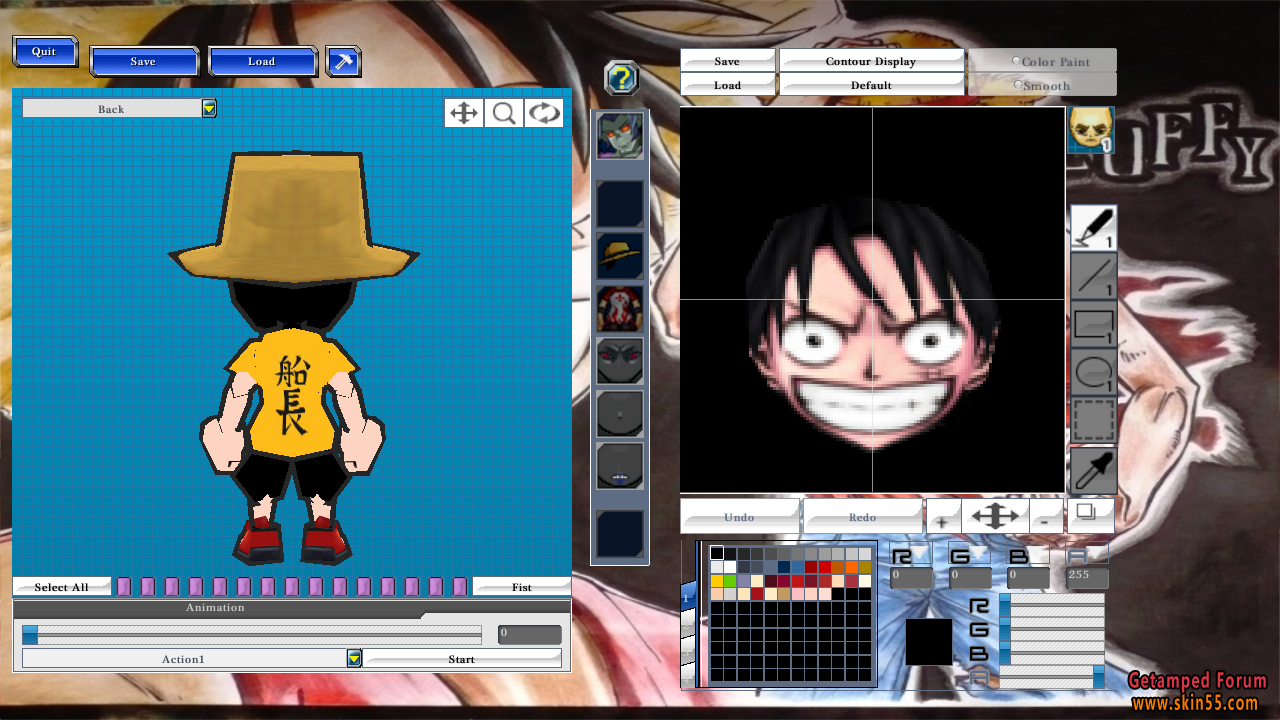Adjust the red R slider handle
Screen dimensions: 1280x720
(1005, 605)
